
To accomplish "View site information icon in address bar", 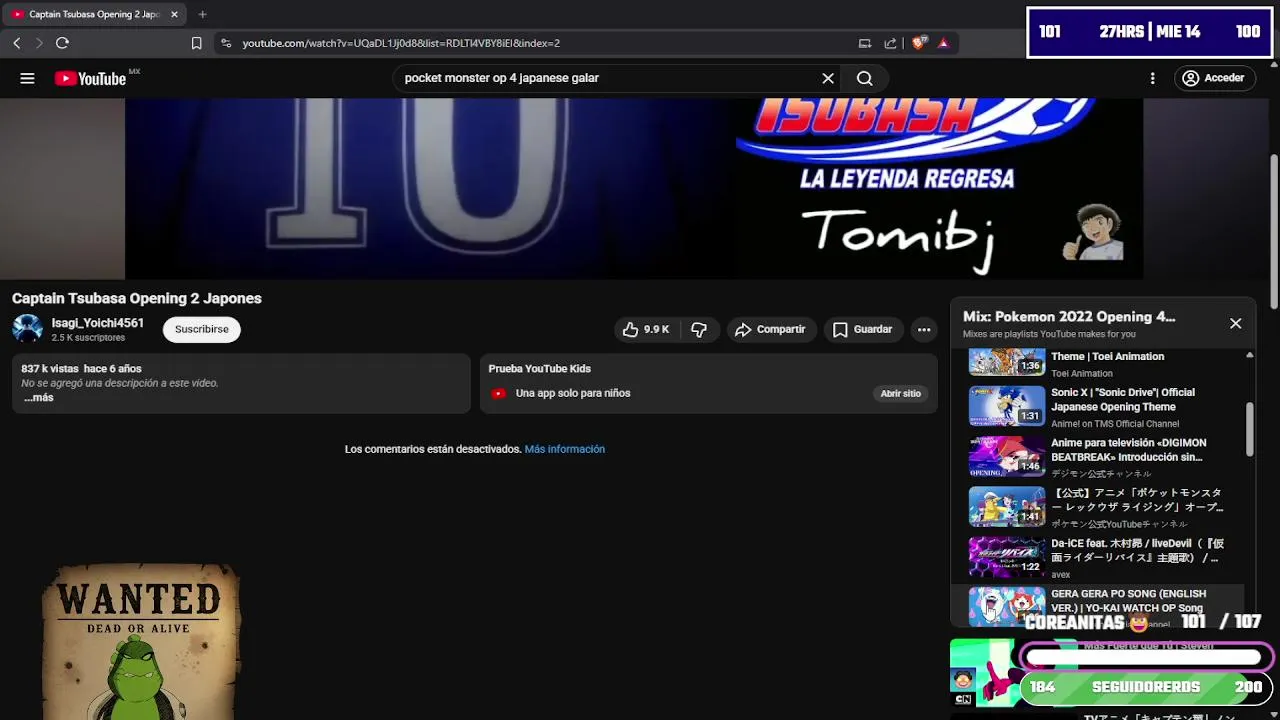I will point(226,43).
